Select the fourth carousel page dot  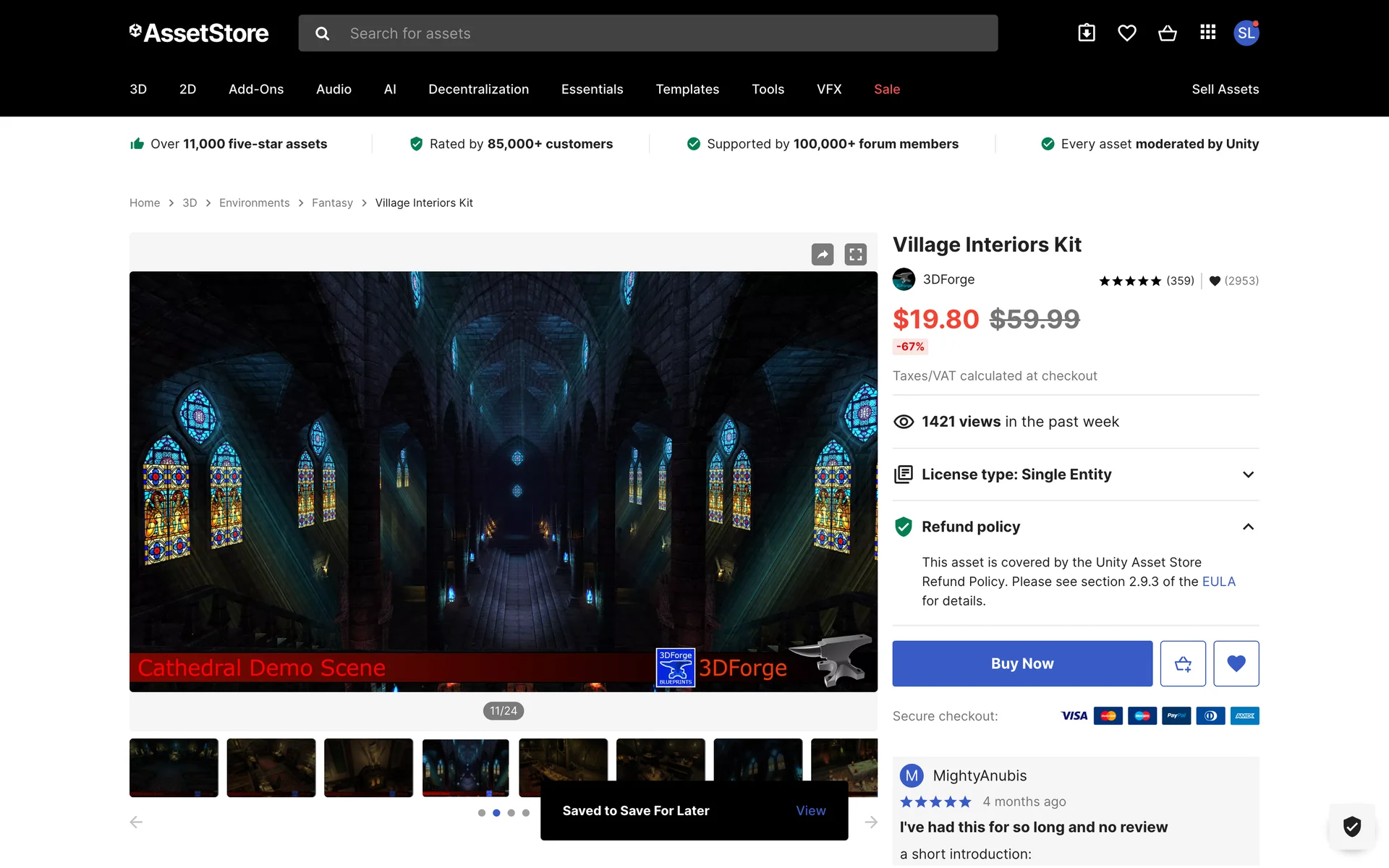coord(526,813)
